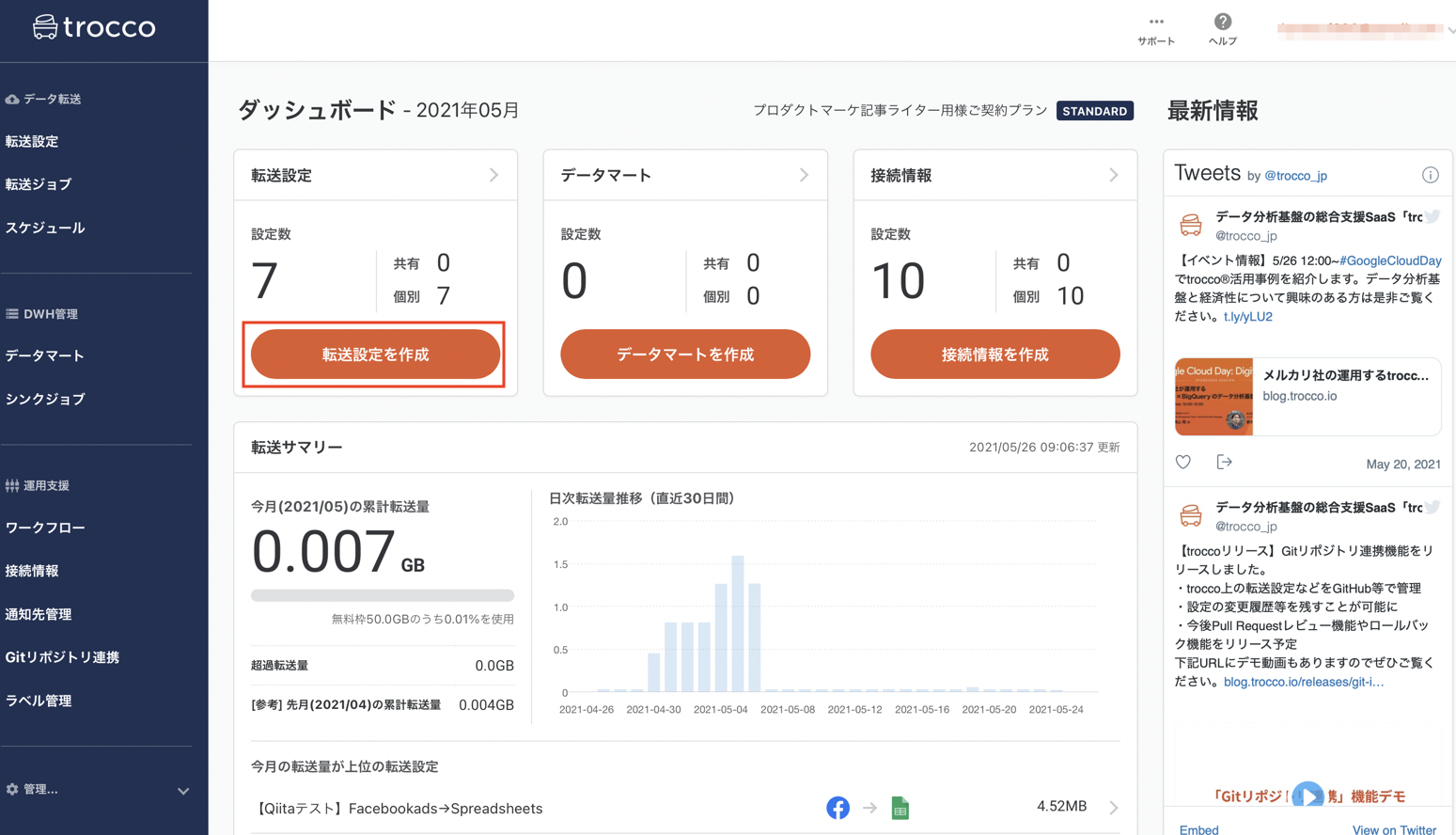Click the free quota usage progress bar
Screen dimensions: 1456x835
click(383, 595)
